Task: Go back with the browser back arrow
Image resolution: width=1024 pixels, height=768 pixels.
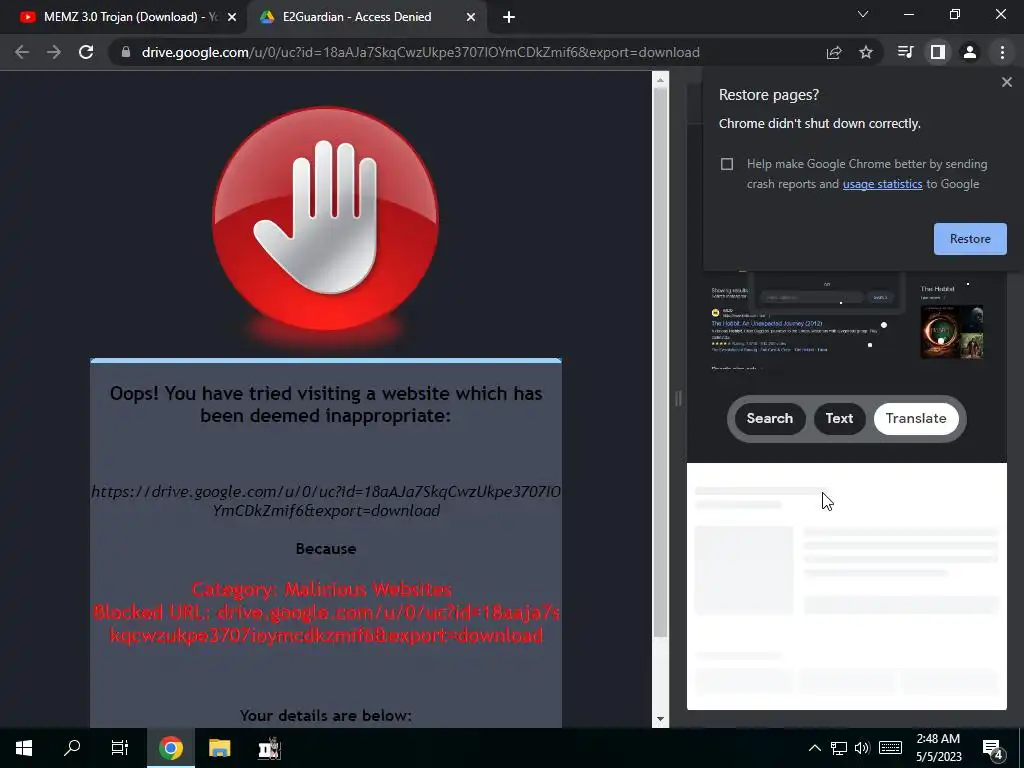Action: (22, 52)
